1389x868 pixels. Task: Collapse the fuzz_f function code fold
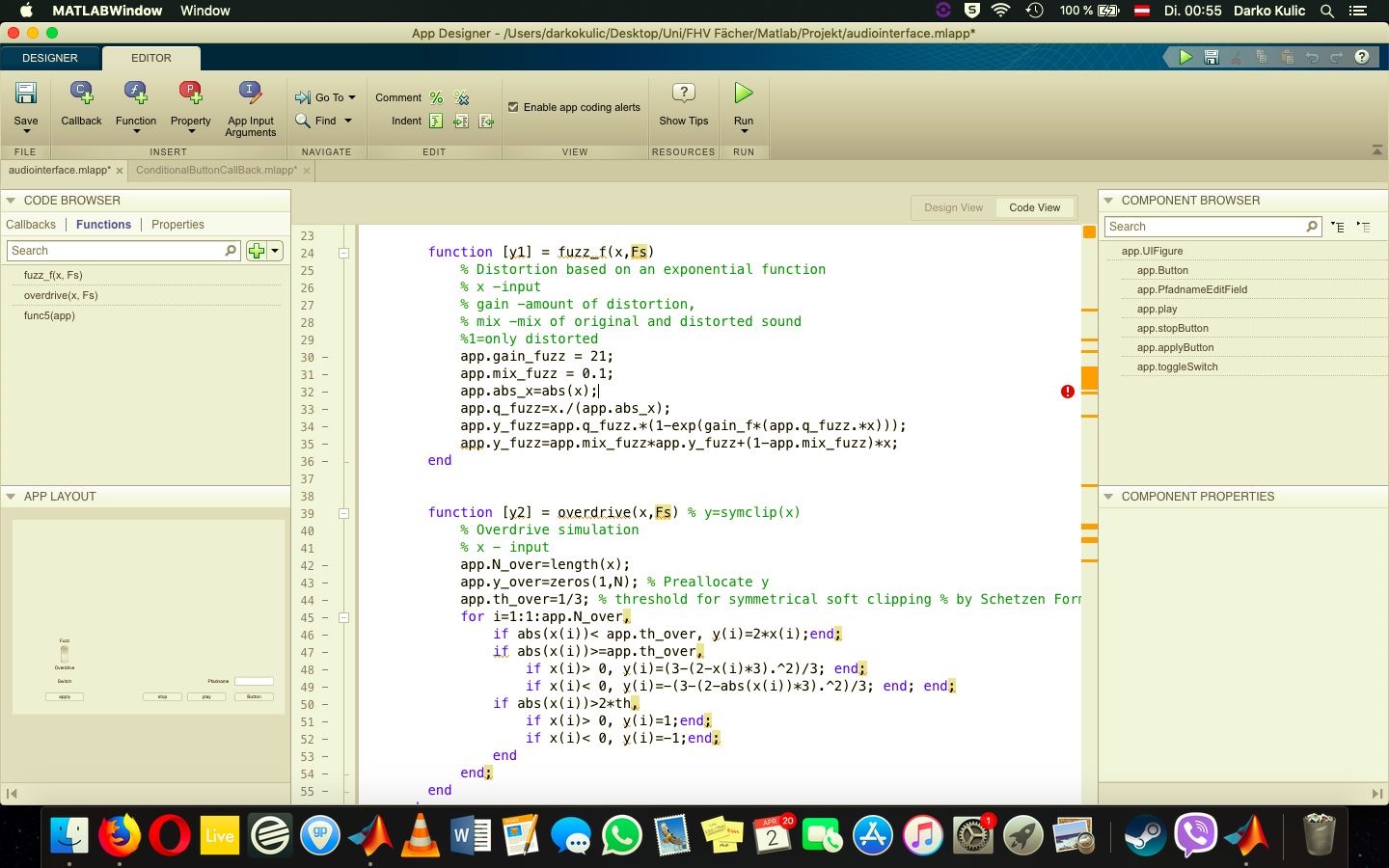pos(343,254)
